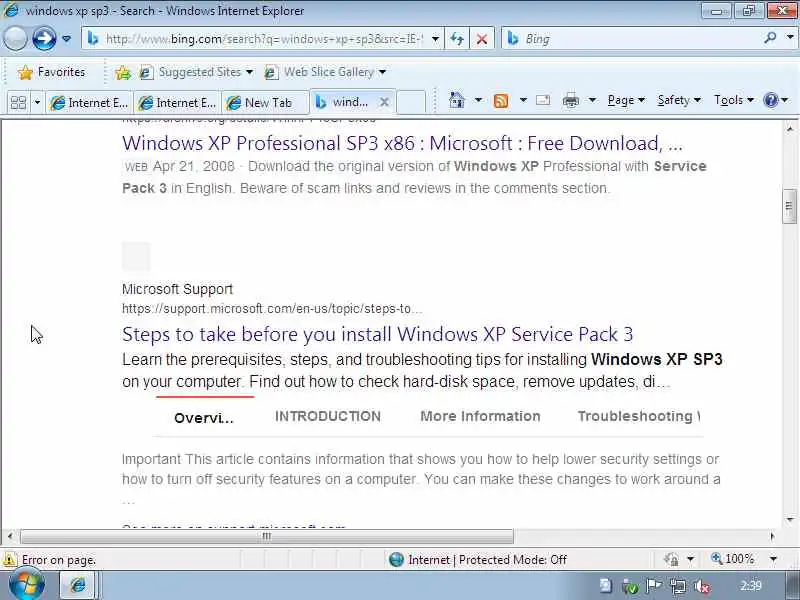Switch to the first Internet E... tab

tap(89, 103)
